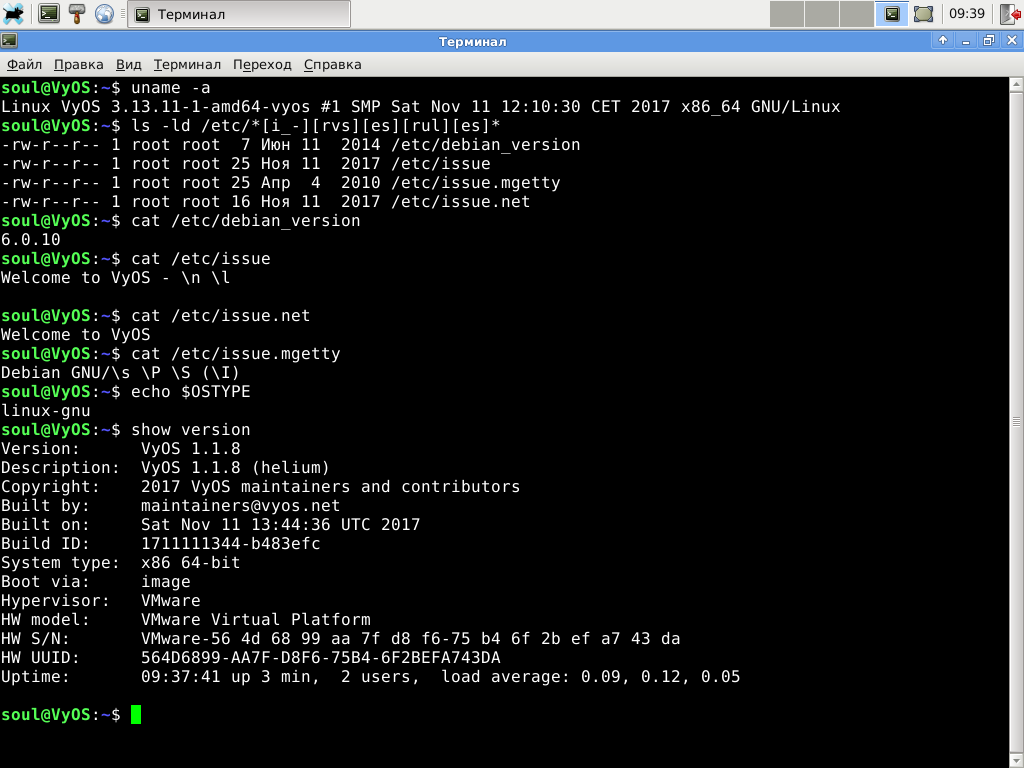Click 'Sat Nov 11 13:44:36 UTC 2017' build date
1024x768 pixels.
click(280, 524)
